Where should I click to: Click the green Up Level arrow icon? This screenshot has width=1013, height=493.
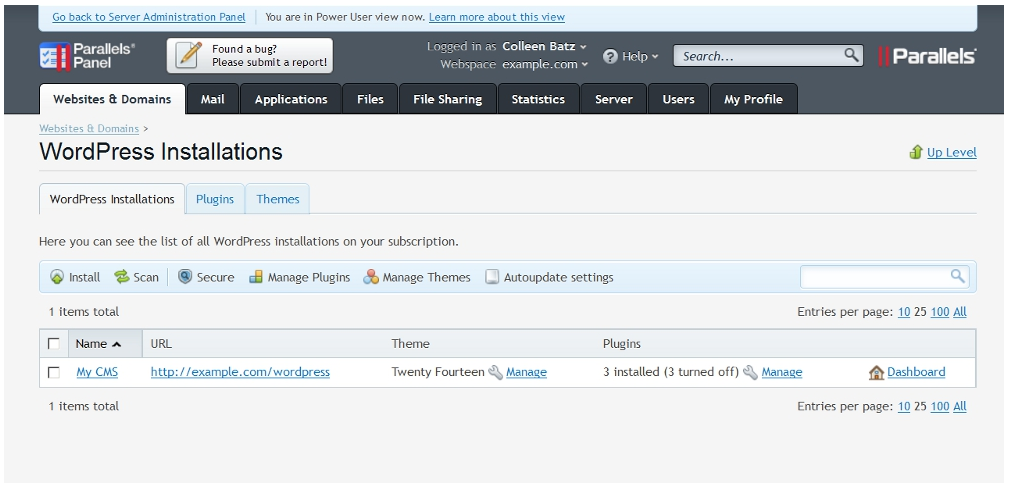(x=915, y=152)
